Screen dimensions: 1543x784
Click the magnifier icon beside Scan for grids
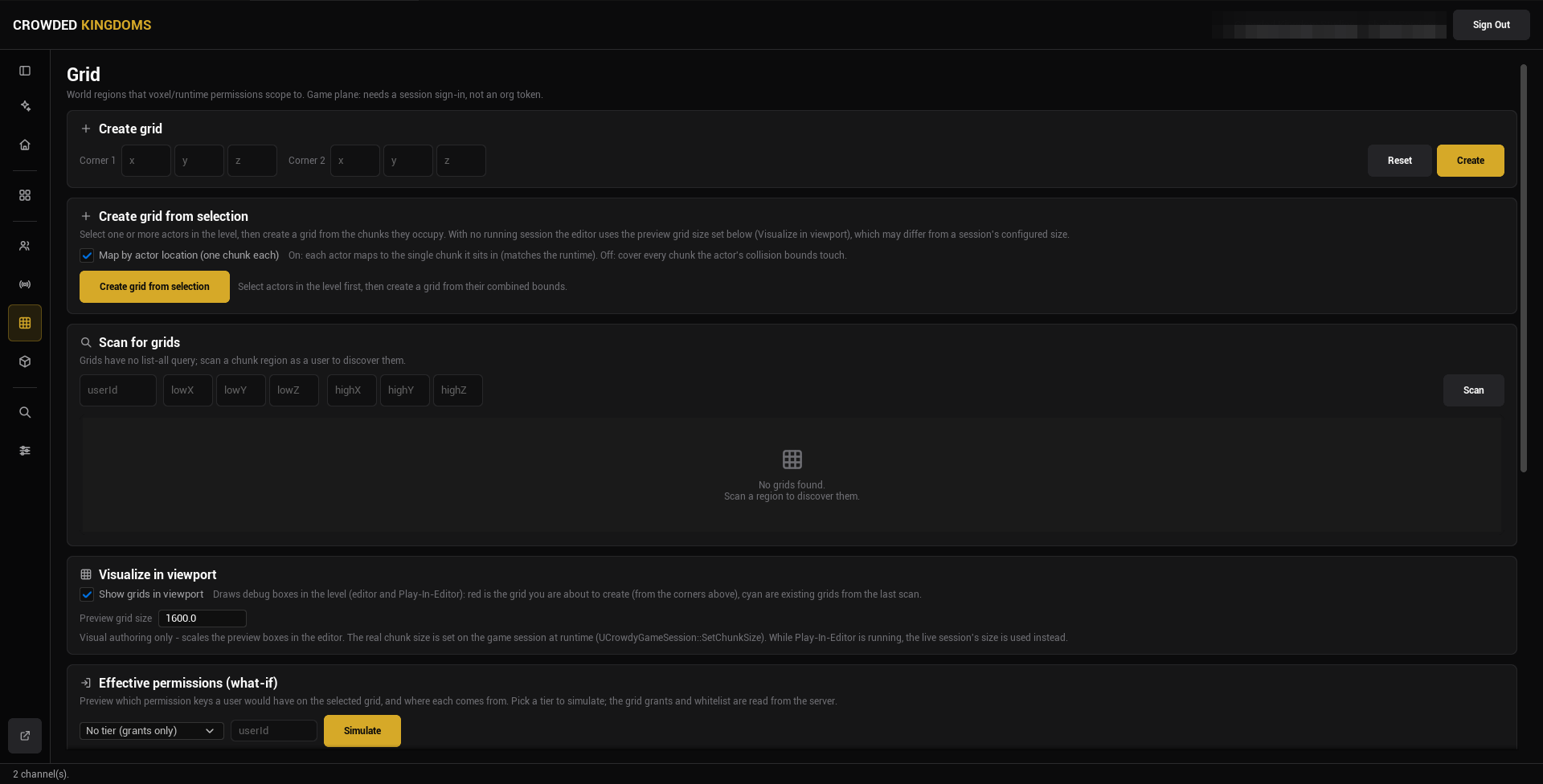click(x=86, y=342)
